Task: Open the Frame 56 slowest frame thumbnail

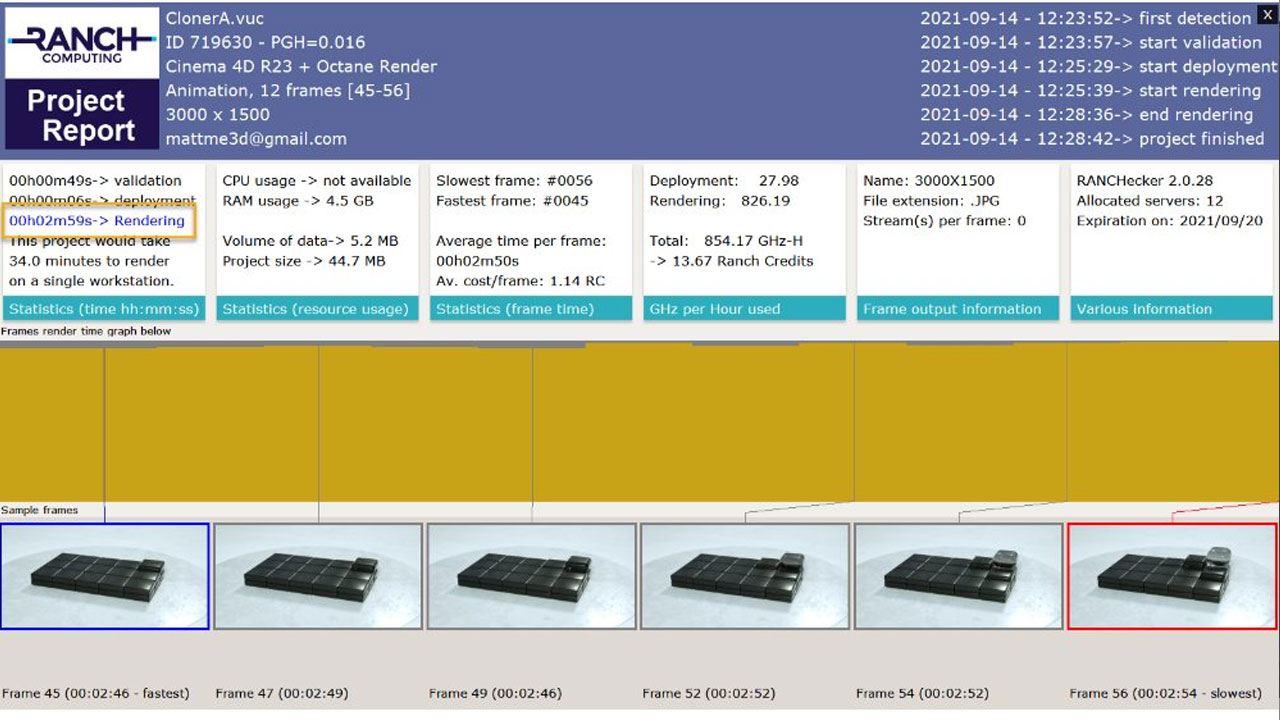Action: tap(1173, 576)
